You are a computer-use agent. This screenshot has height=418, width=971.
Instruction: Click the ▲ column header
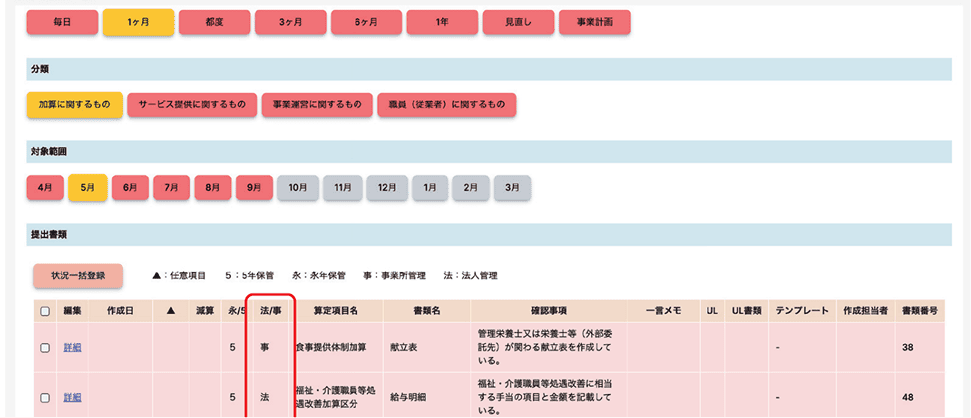(x=172, y=311)
